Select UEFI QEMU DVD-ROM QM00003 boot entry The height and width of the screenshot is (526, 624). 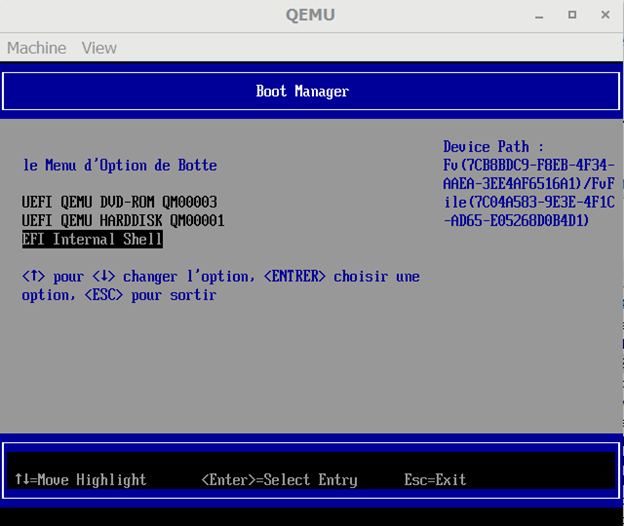click(119, 202)
